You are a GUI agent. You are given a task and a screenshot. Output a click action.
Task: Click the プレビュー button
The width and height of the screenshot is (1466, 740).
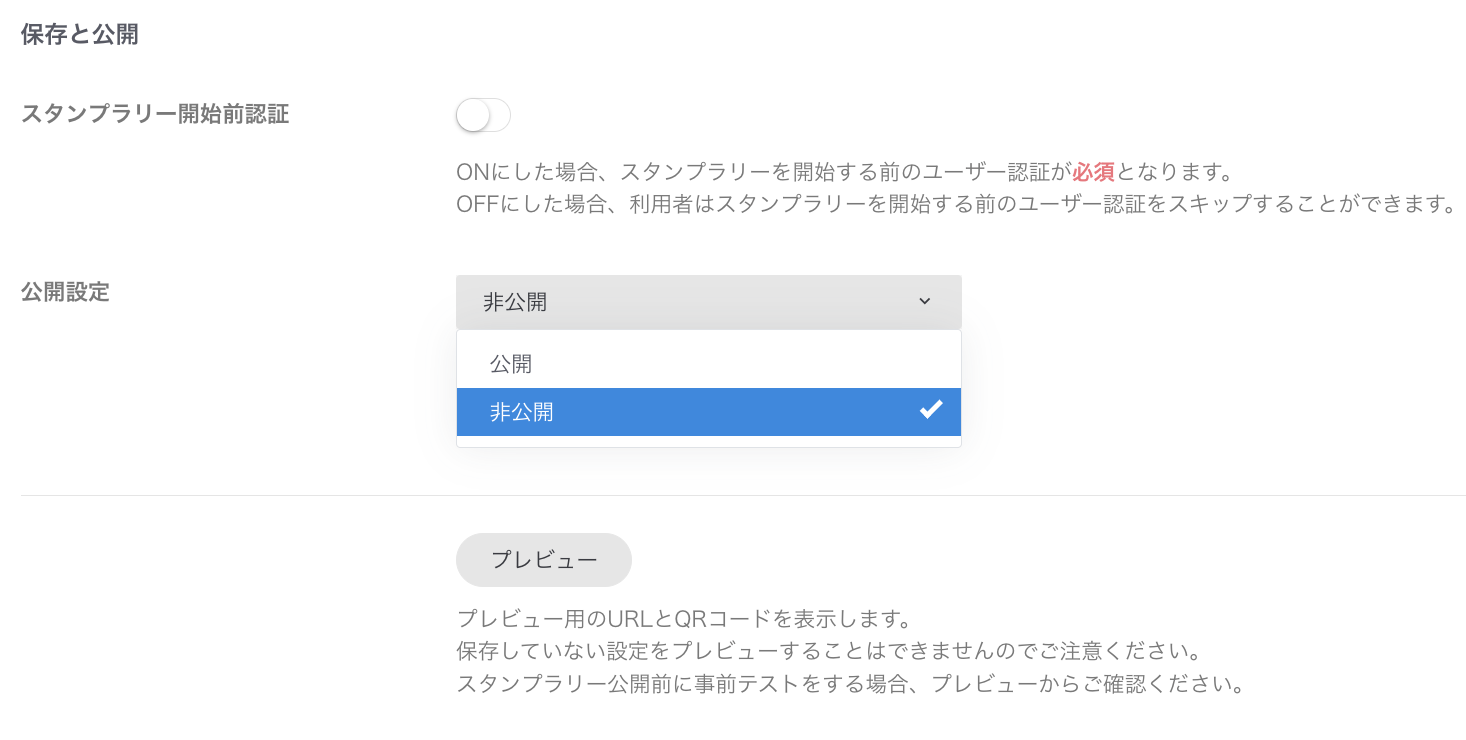click(544, 560)
